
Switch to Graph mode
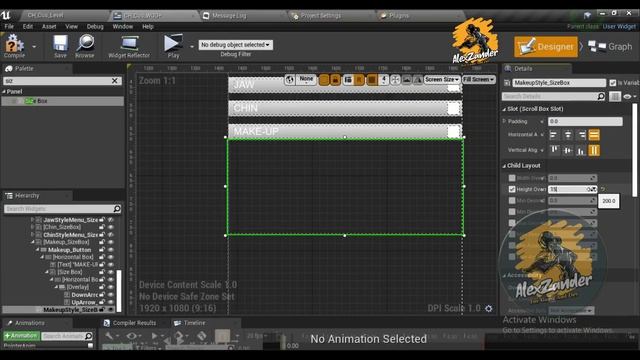(610, 47)
